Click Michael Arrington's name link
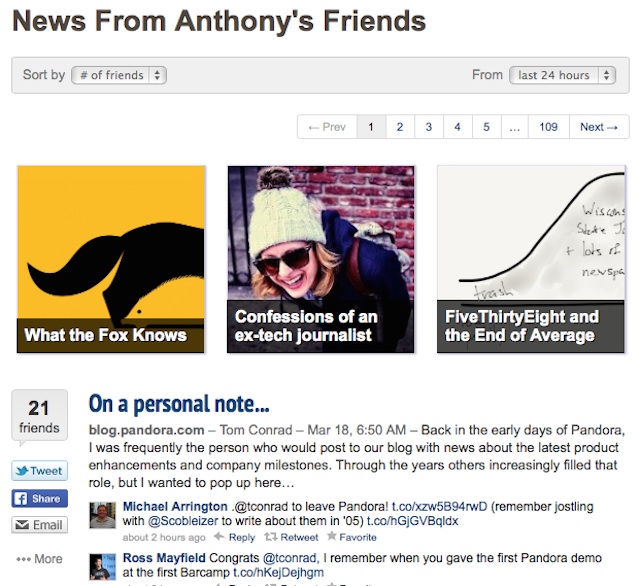Image resolution: width=640 pixels, height=586 pixels. coord(175,506)
